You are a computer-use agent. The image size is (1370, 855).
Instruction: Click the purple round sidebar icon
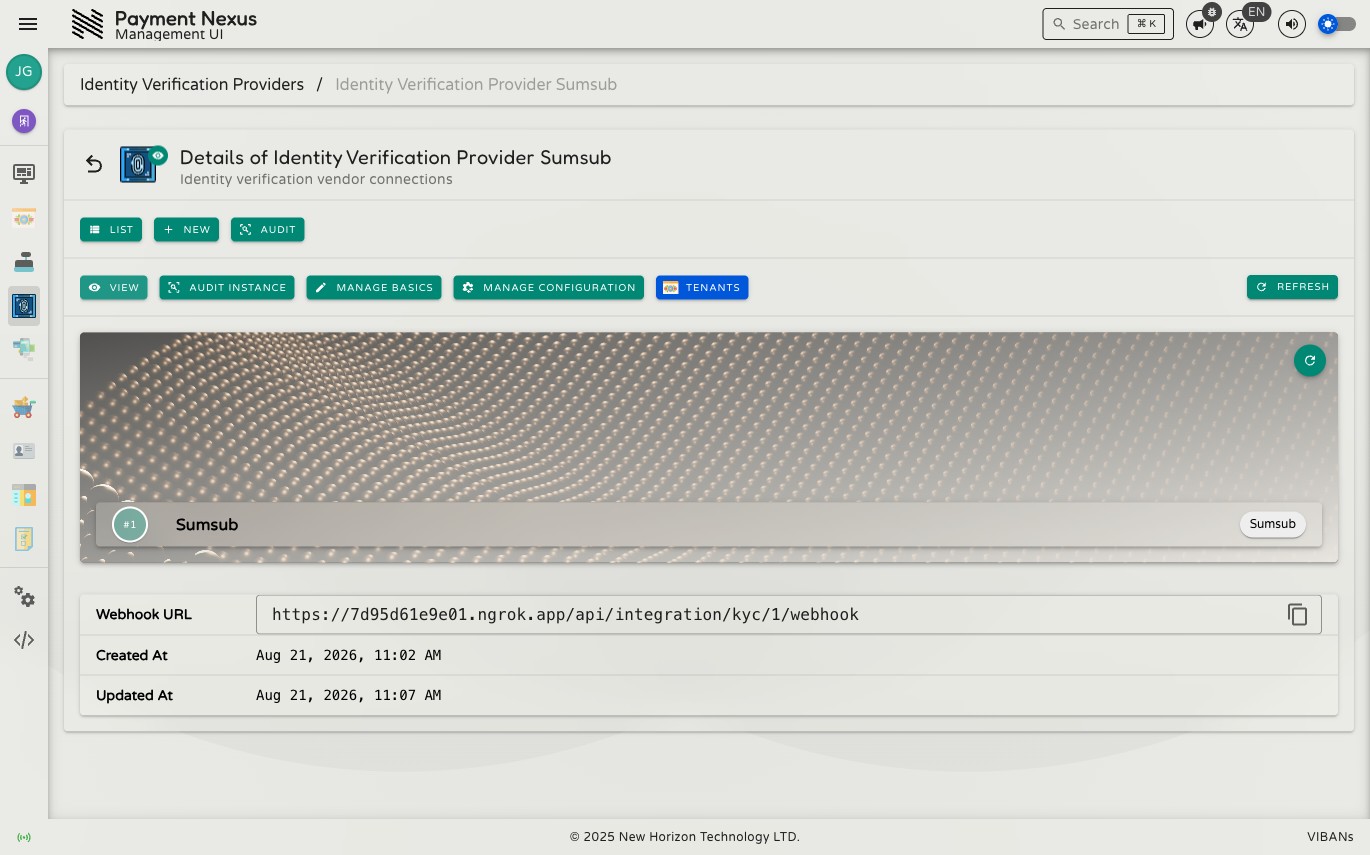(24, 121)
